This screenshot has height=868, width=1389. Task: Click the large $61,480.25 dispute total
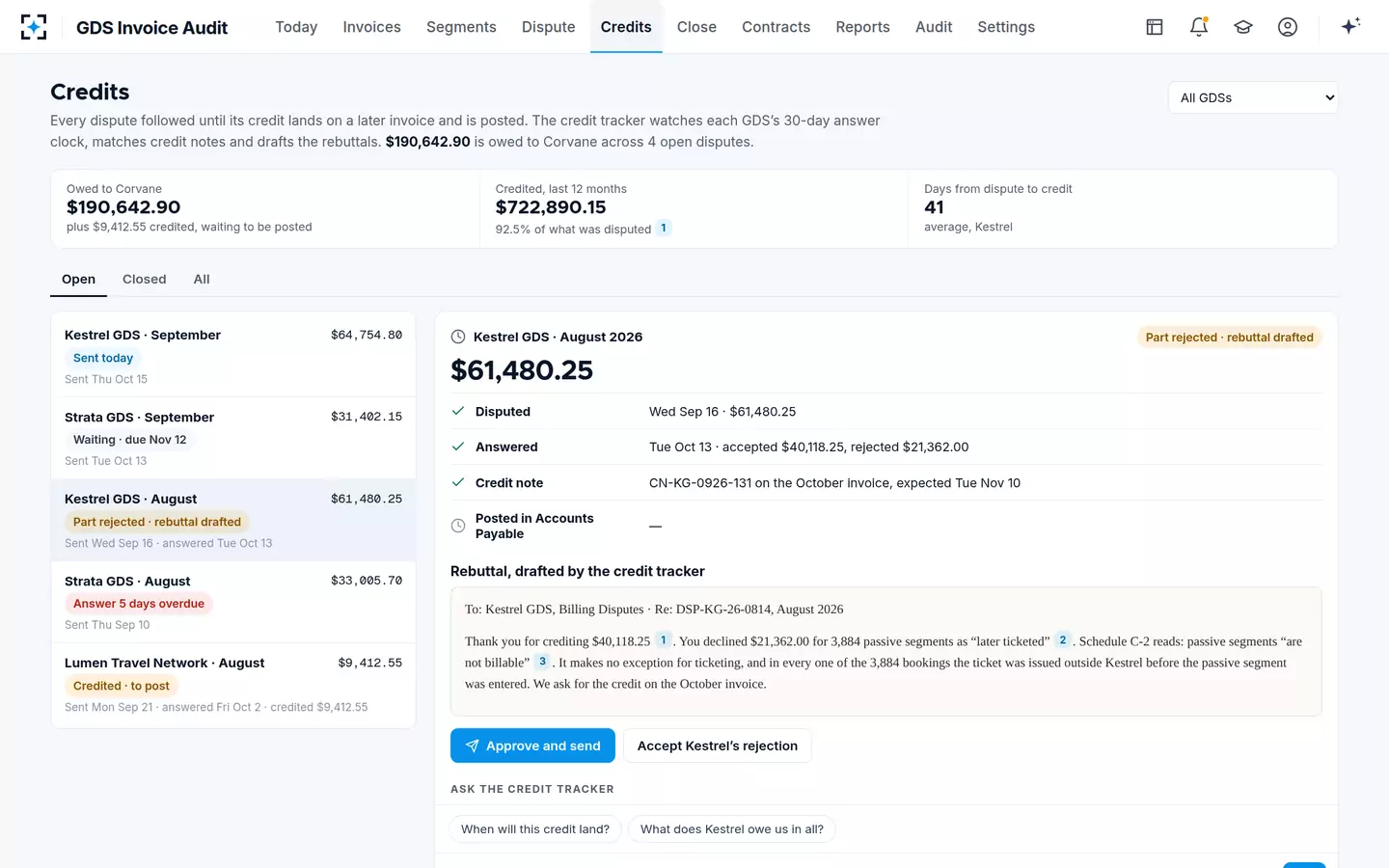pos(522,370)
